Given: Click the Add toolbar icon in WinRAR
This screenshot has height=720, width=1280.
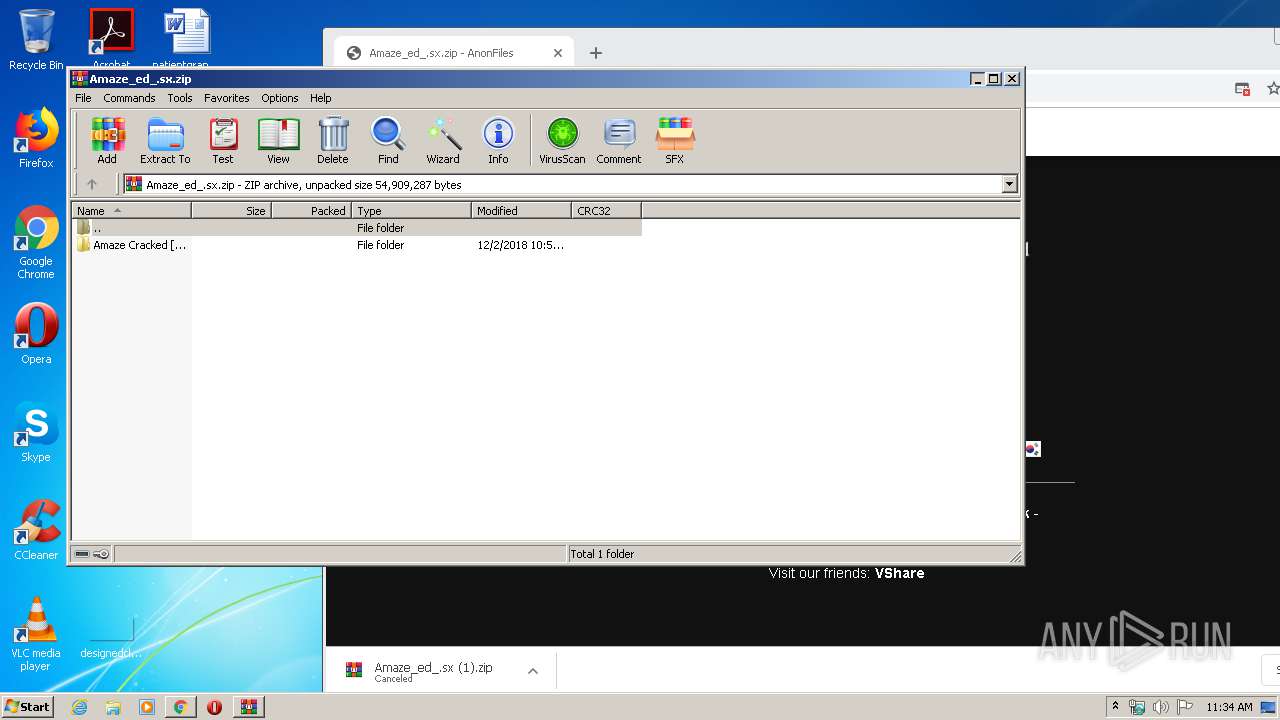Looking at the screenshot, I should pos(107,140).
